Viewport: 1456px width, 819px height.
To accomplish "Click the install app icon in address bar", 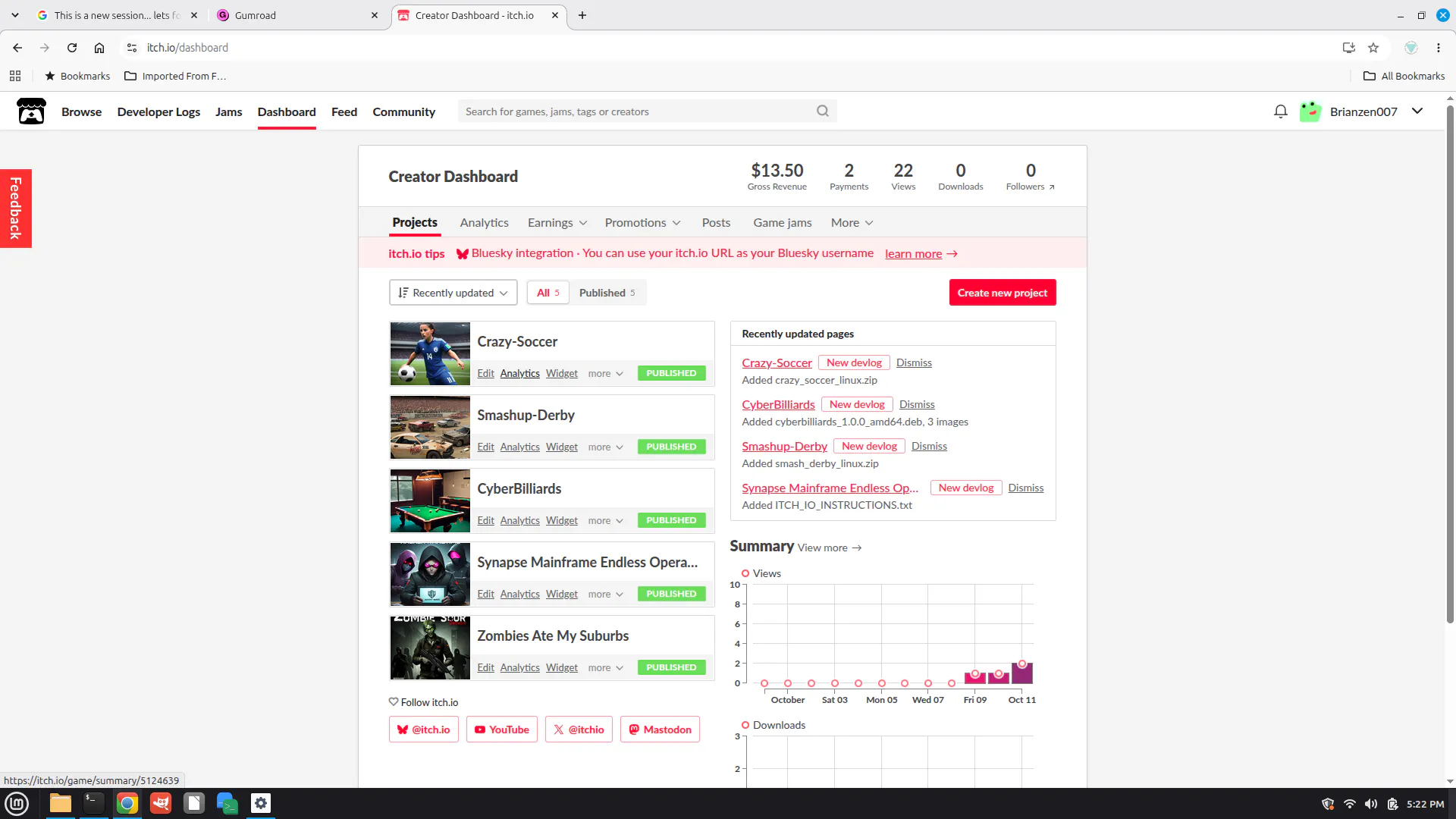I will pos(1349,48).
